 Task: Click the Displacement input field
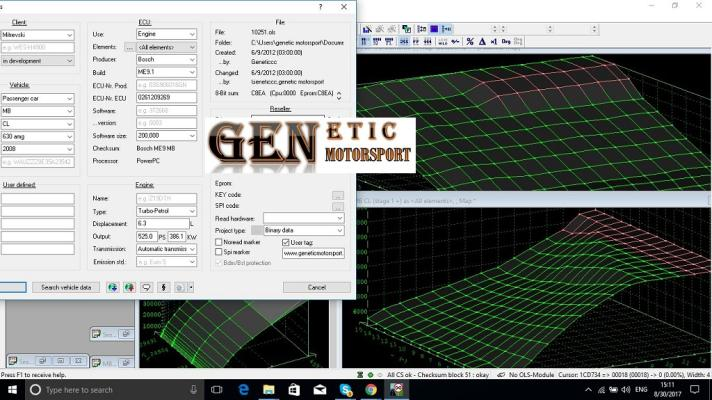(x=160, y=224)
